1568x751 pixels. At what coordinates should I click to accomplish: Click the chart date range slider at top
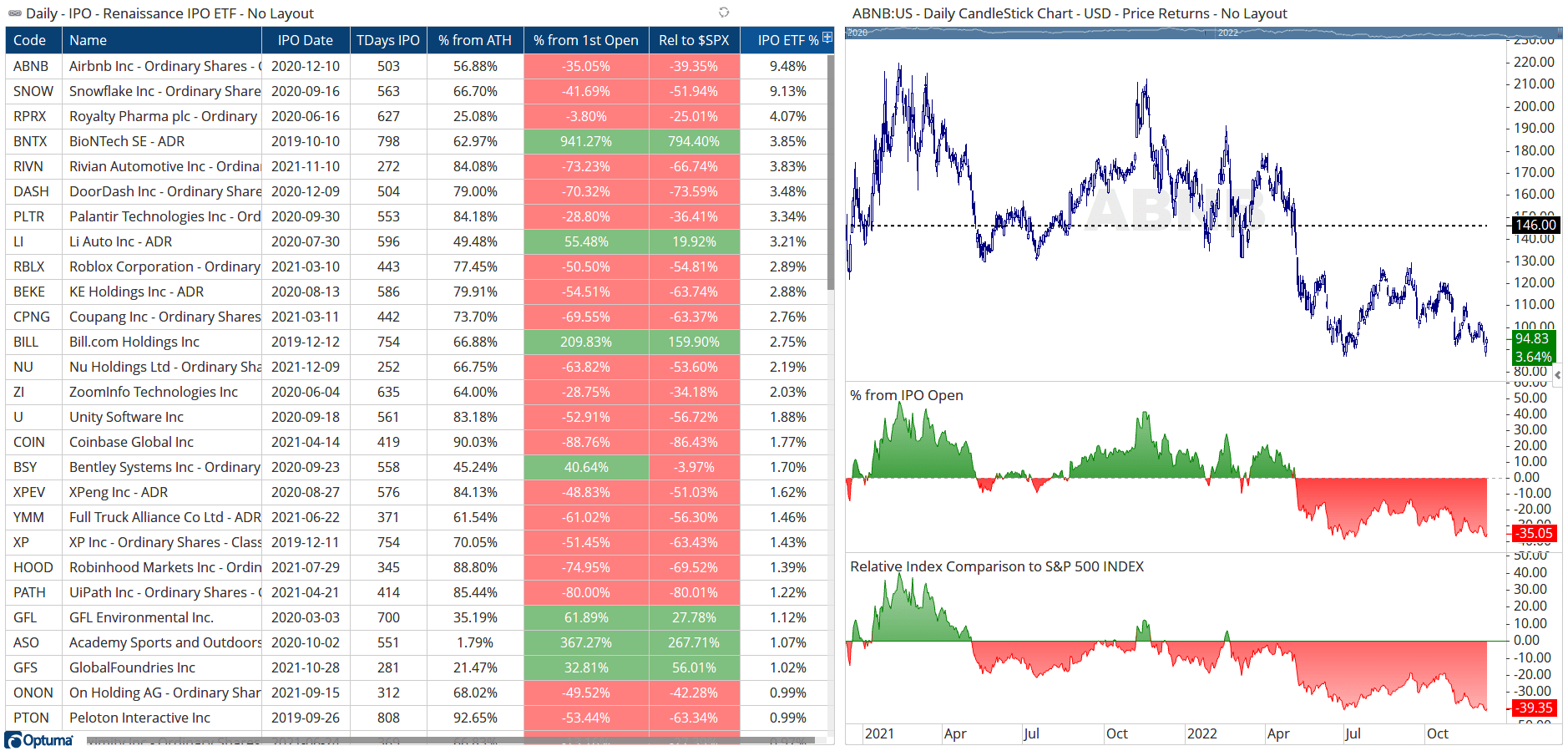(1169, 34)
